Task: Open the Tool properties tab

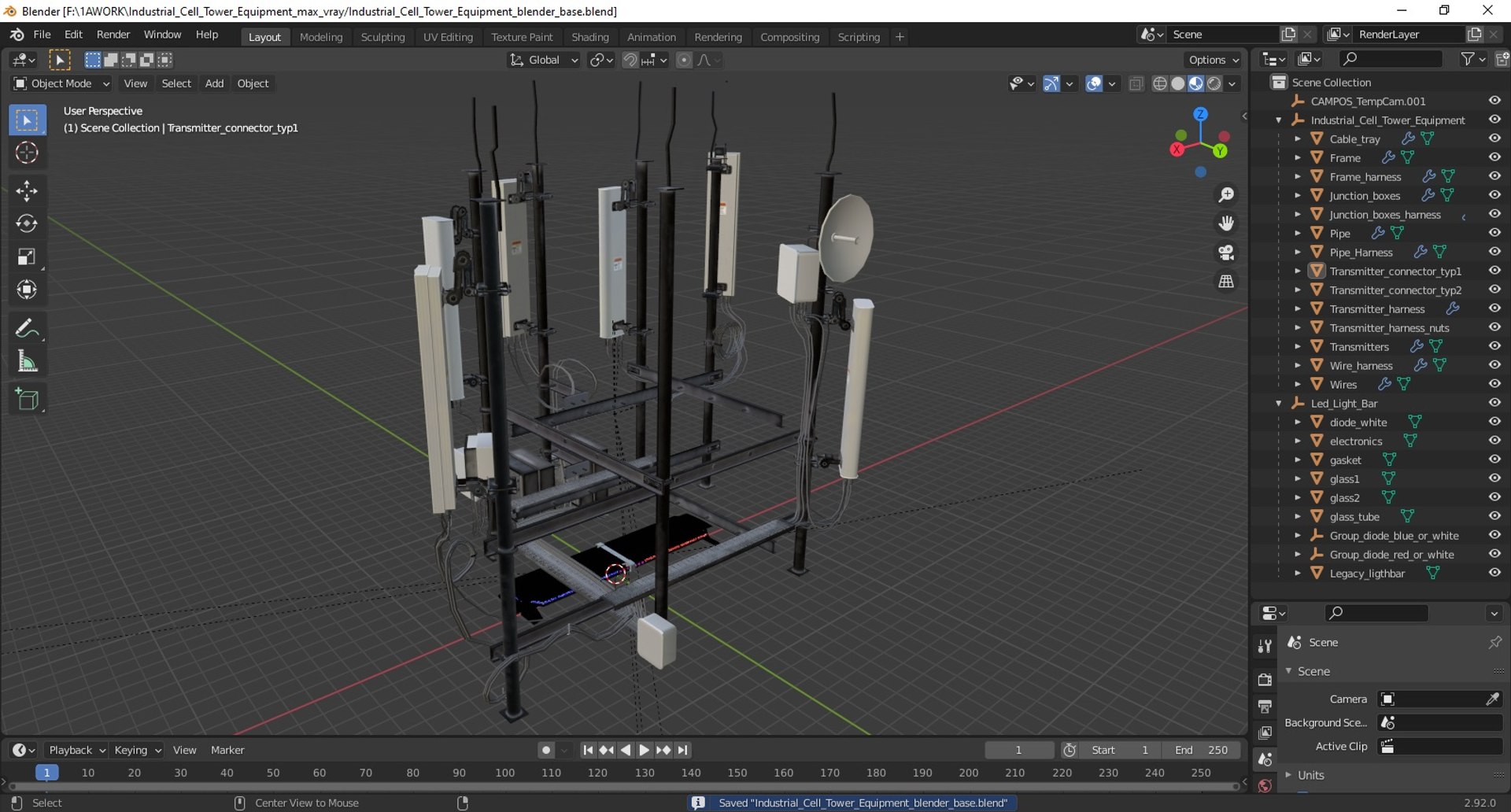Action: tap(1265, 646)
